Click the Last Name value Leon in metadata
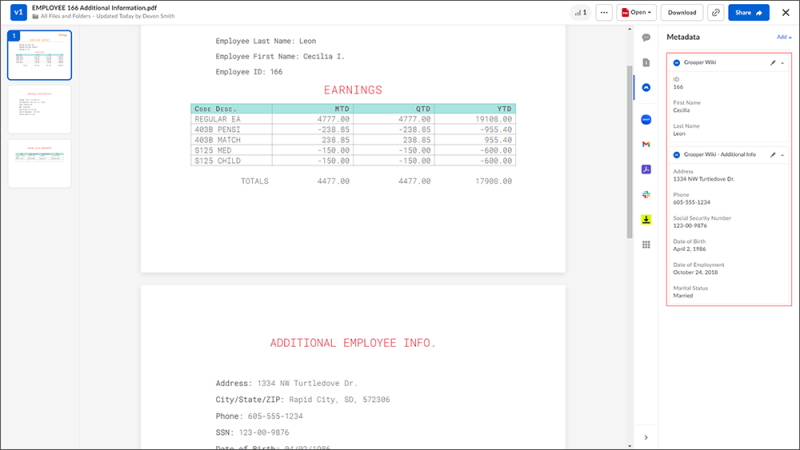Image resolution: width=800 pixels, height=450 pixels. coord(679,134)
